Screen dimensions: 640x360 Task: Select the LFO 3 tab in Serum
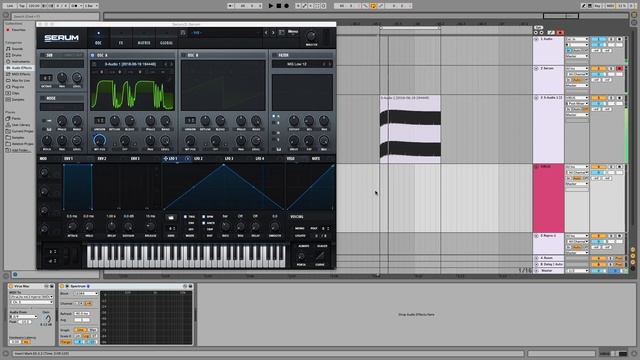pos(229,158)
